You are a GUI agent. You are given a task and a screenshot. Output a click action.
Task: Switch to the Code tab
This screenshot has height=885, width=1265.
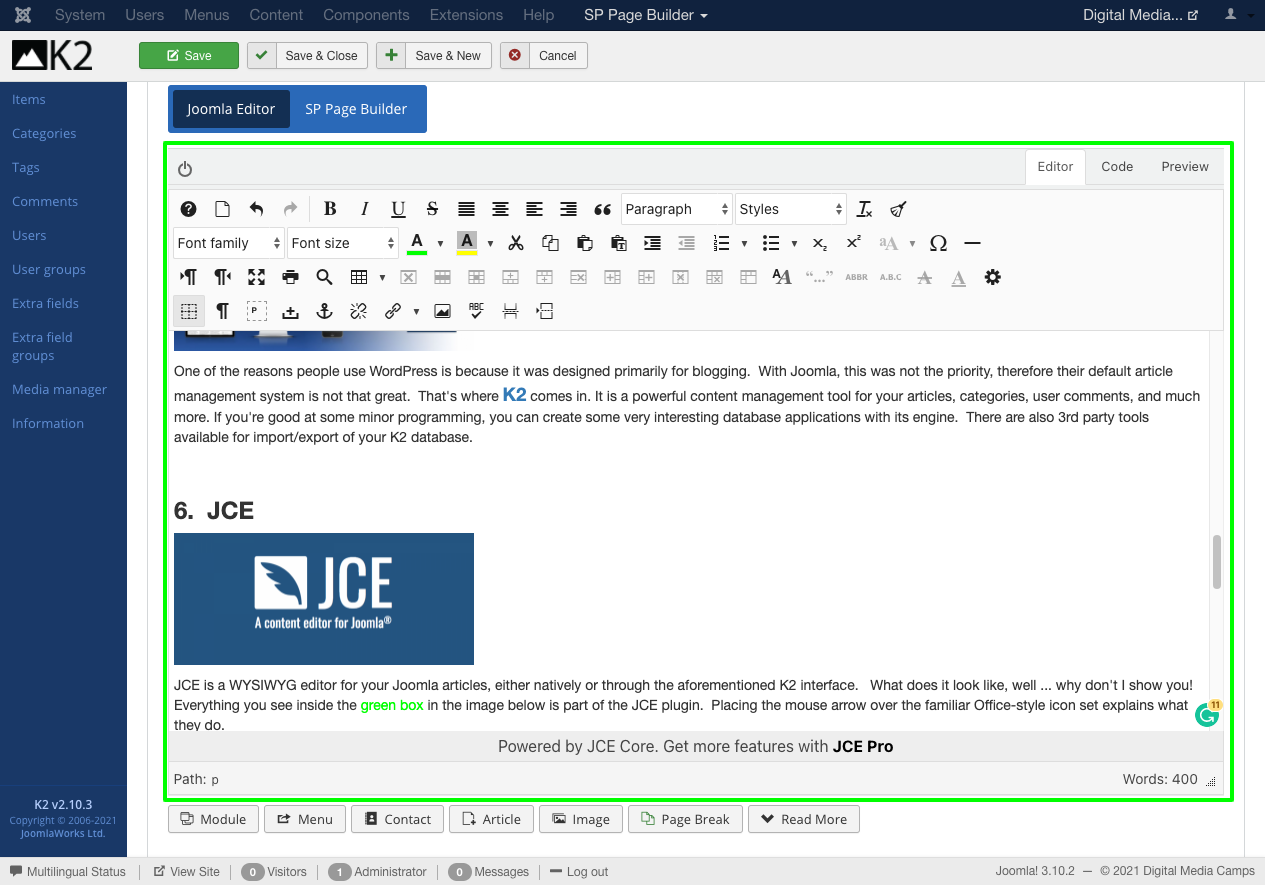(x=1117, y=167)
